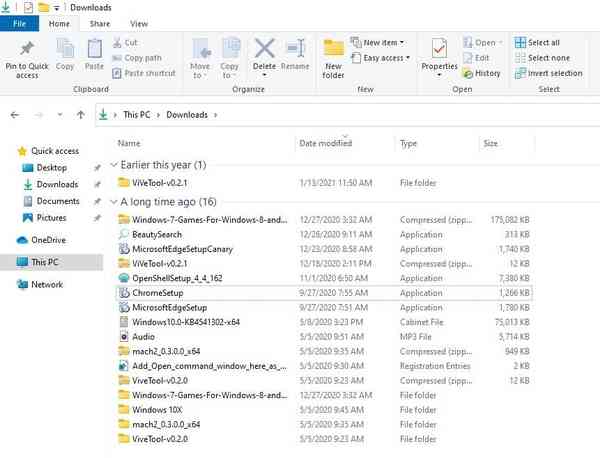Select Quick access in navigation pane
The image size is (600, 458).
(48, 151)
